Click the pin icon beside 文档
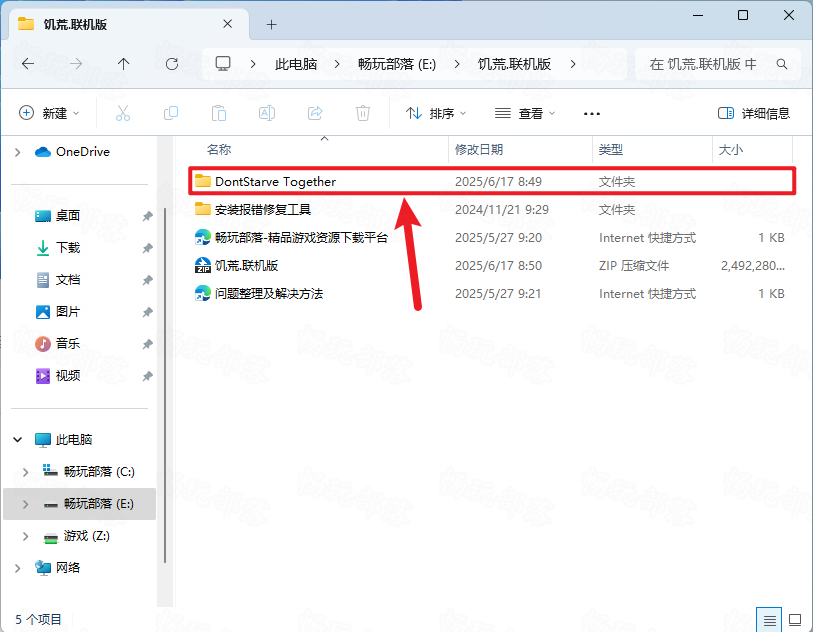The image size is (813, 632). pyautogui.click(x=147, y=280)
